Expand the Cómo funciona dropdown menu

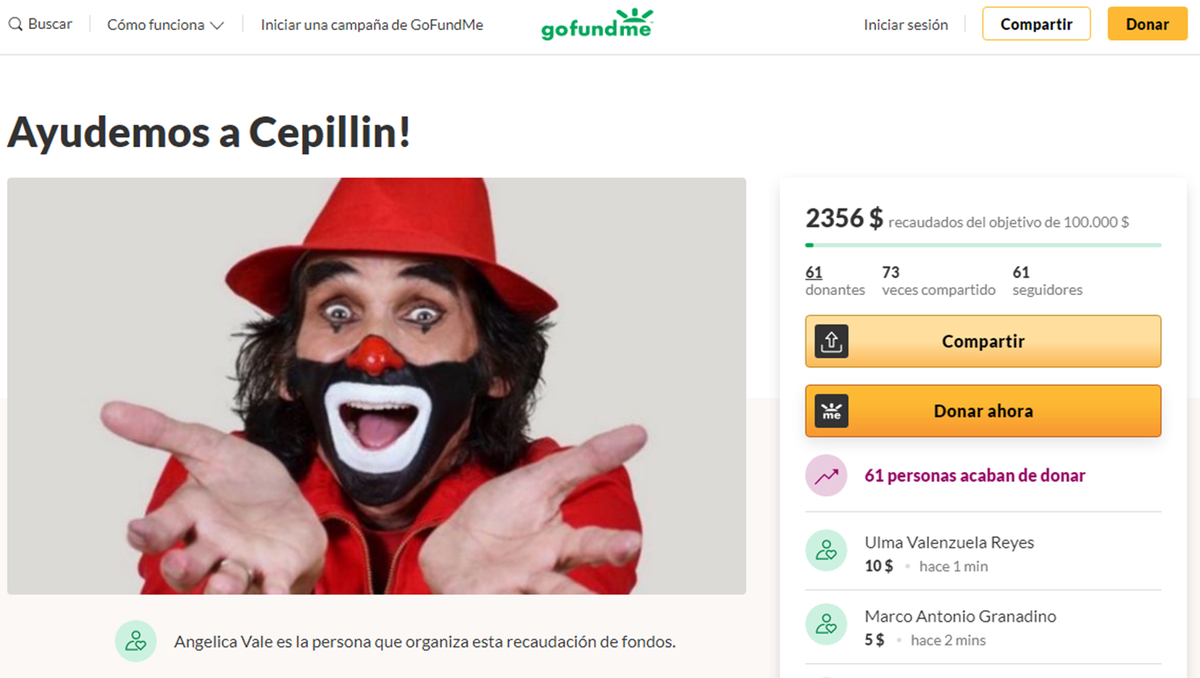pos(165,25)
